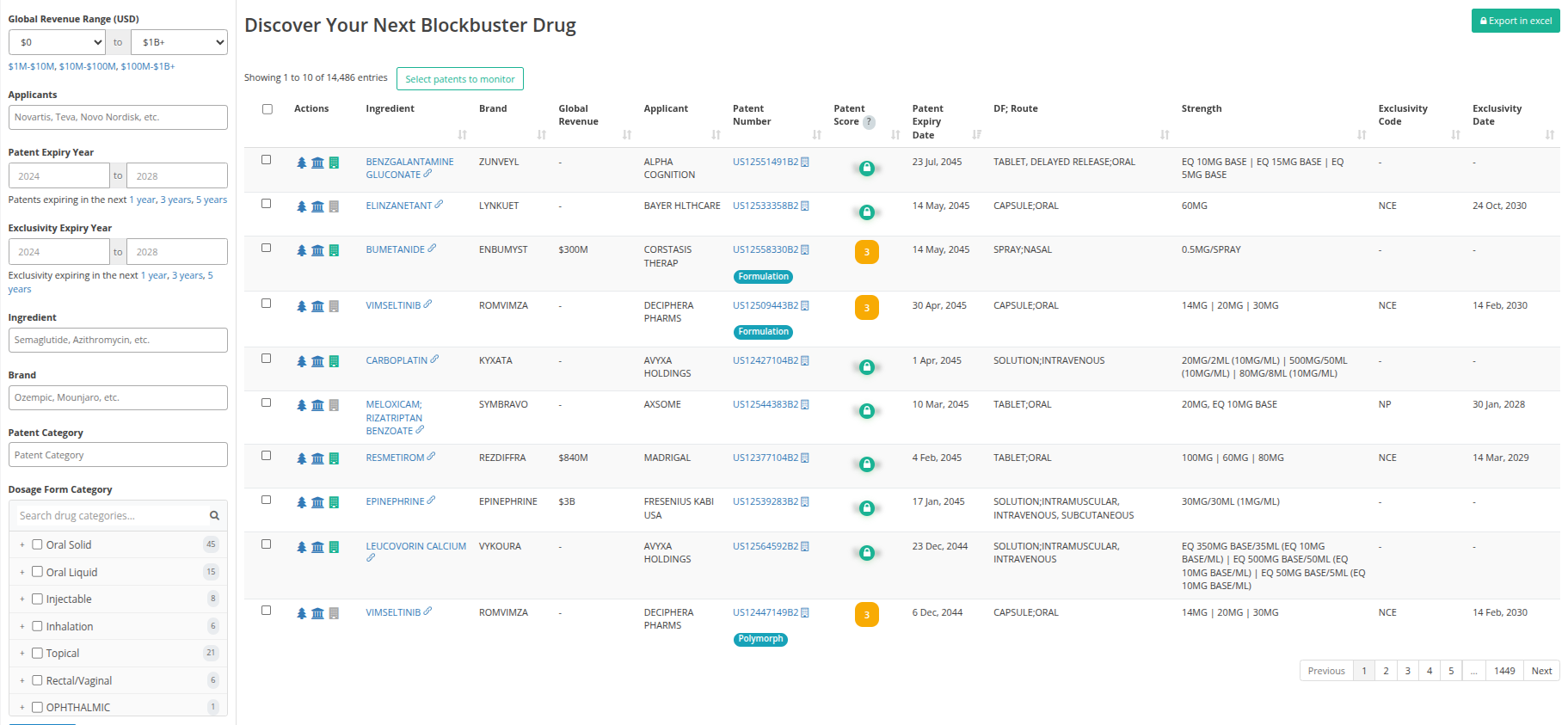Check the Oral Solid category checkbox
This screenshot has height=725, width=1568.
tap(37, 544)
